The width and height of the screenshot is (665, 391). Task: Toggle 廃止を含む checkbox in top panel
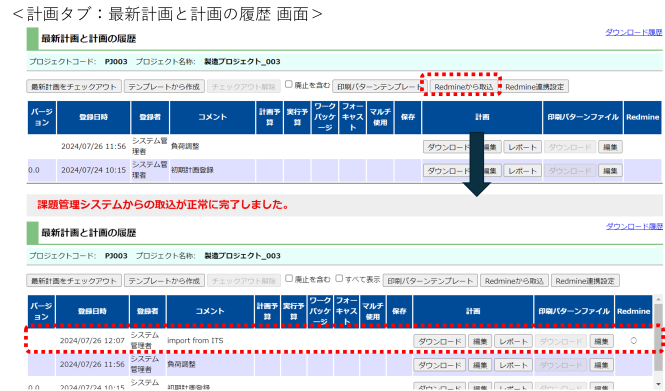pyautogui.click(x=289, y=84)
